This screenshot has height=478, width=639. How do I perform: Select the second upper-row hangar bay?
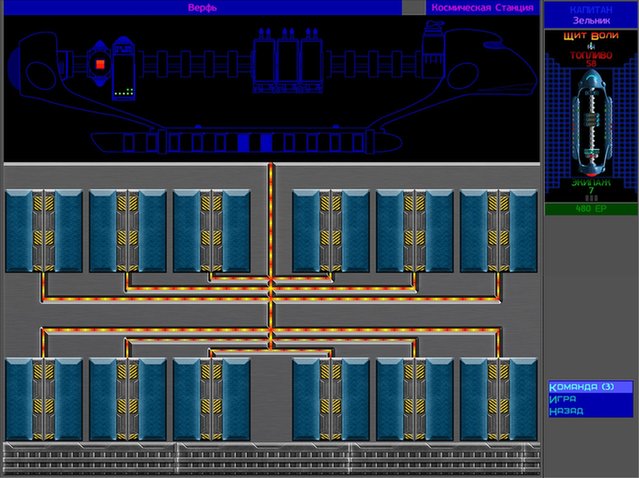pyautogui.click(x=128, y=231)
